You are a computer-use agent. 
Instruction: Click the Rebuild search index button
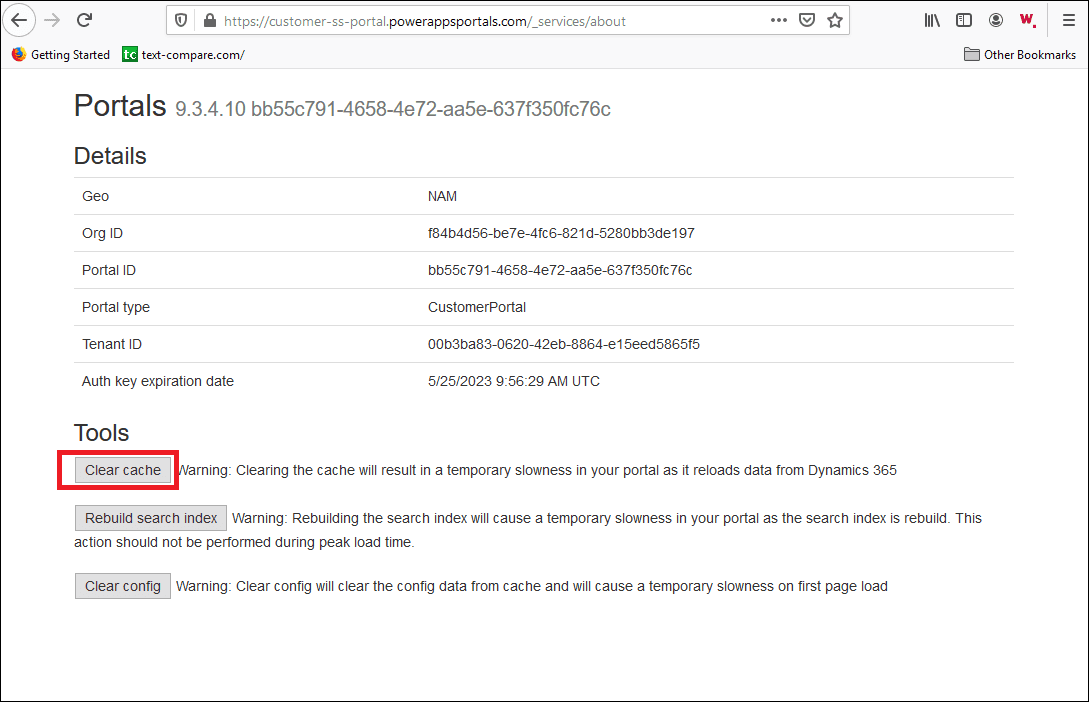coord(151,518)
